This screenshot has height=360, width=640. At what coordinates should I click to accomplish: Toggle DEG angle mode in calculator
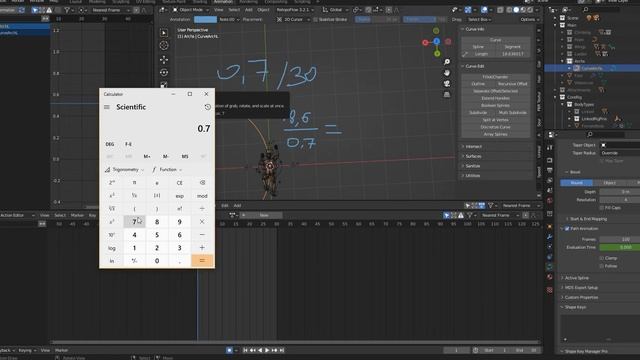pos(110,144)
